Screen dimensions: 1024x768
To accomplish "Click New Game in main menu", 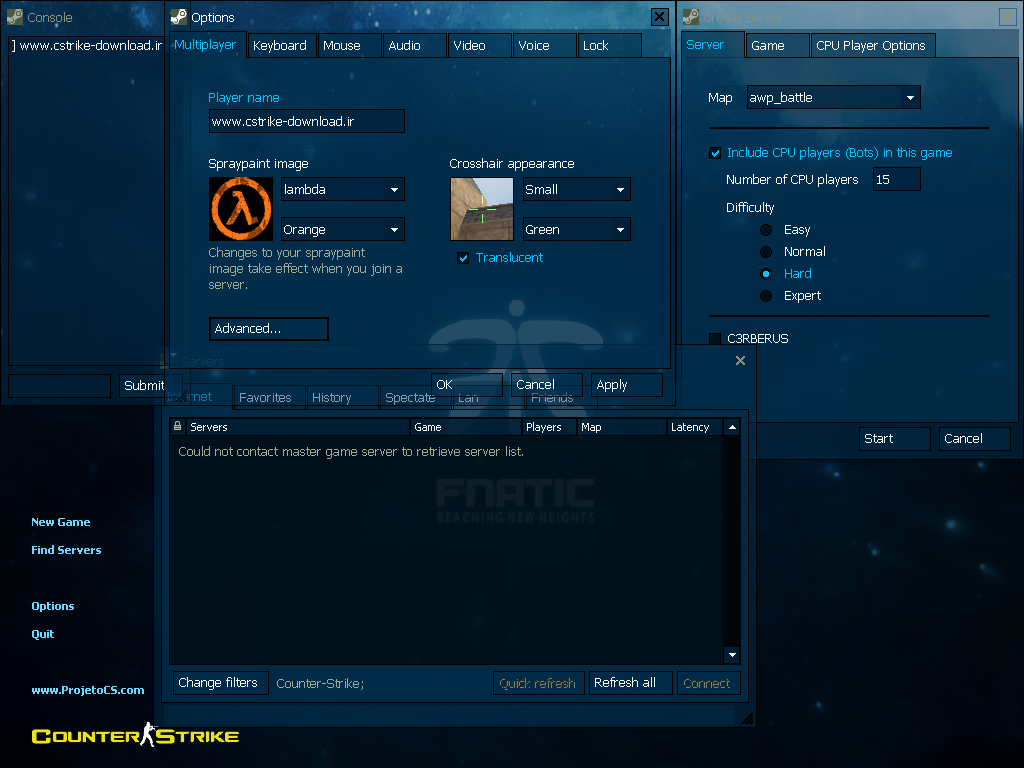I will 61,522.
